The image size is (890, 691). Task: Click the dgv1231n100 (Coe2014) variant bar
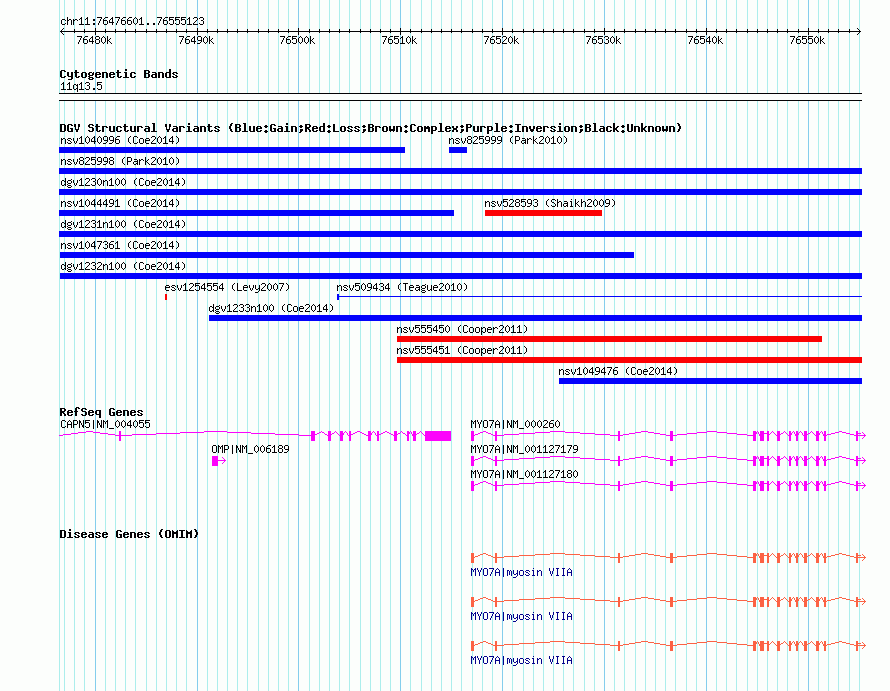point(460,234)
